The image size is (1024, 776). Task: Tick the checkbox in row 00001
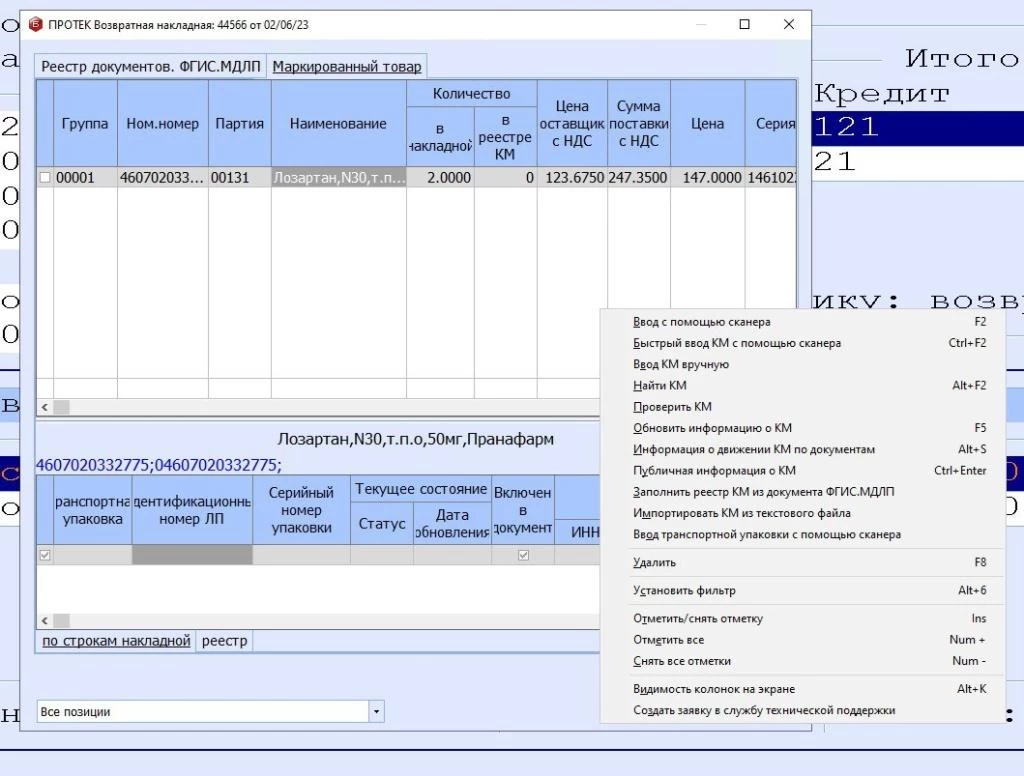click(x=45, y=177)
